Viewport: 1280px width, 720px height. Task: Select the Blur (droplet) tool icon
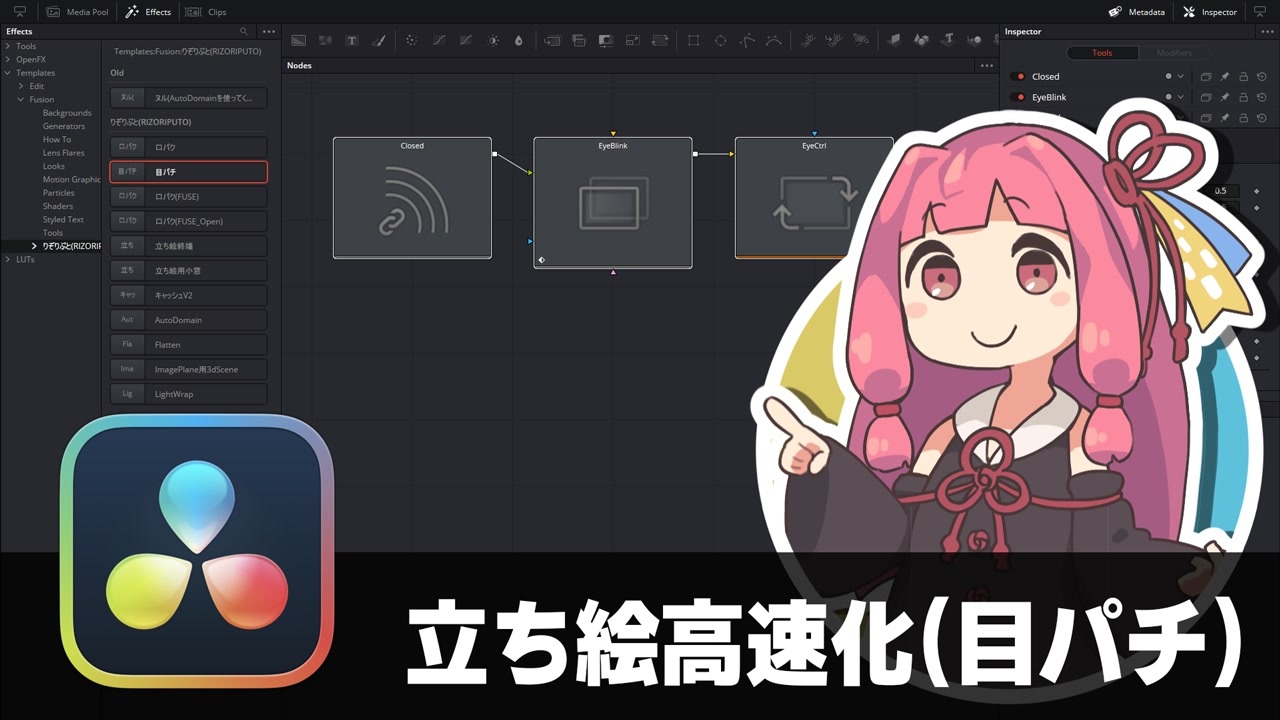click(x=518, y=41)
